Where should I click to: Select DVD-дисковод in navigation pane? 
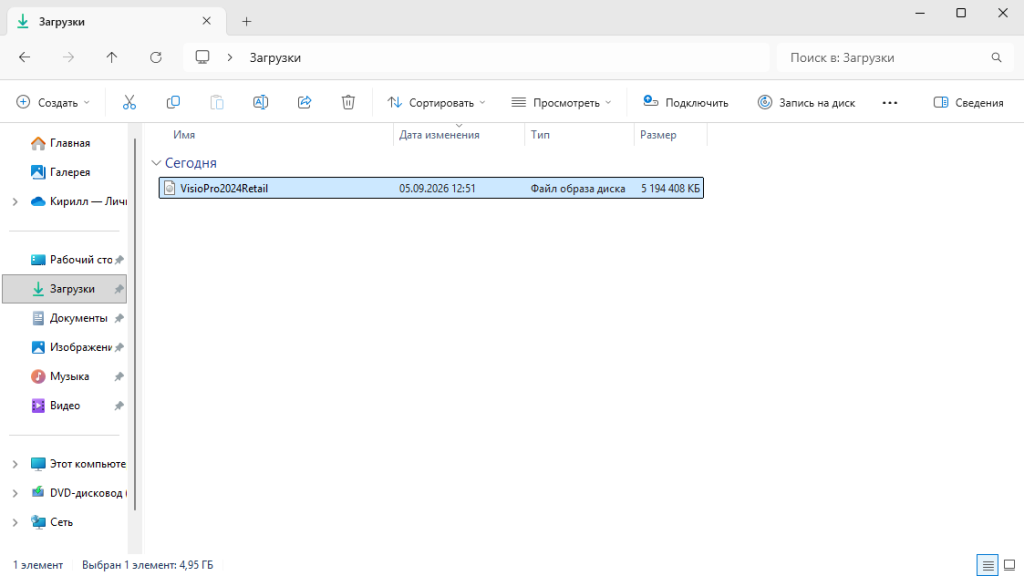coord(78,493)
